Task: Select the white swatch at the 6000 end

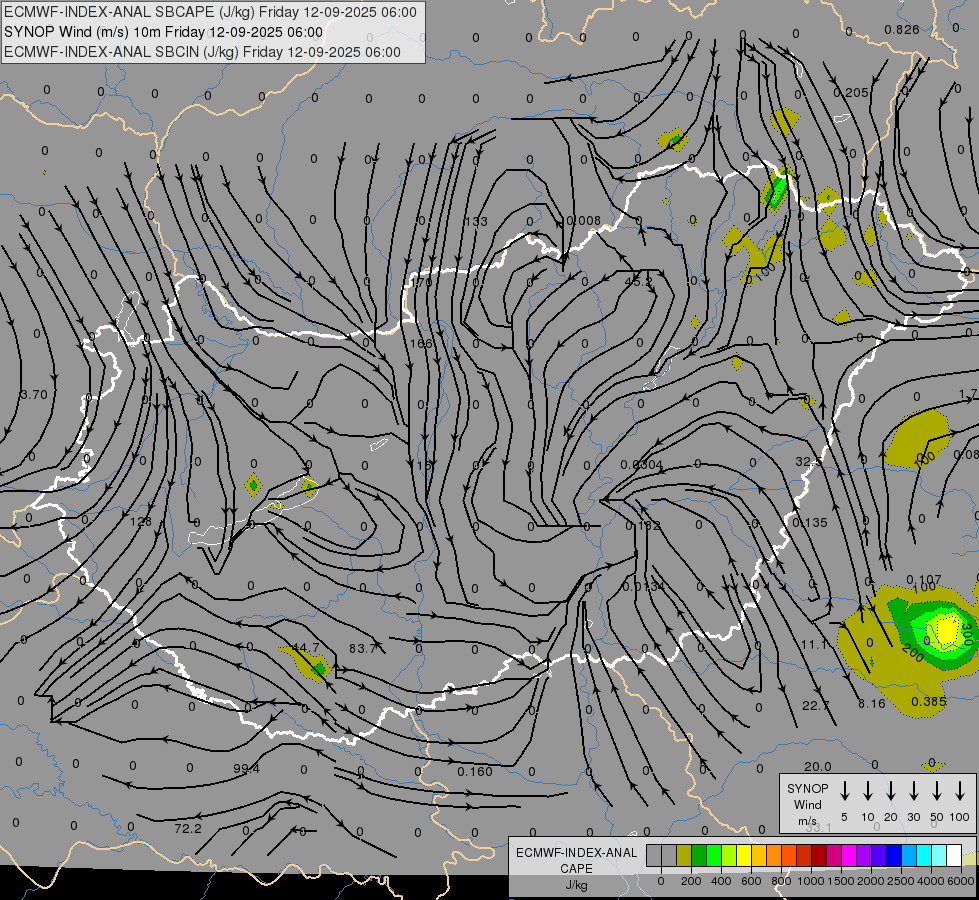Action: (953, 855)
